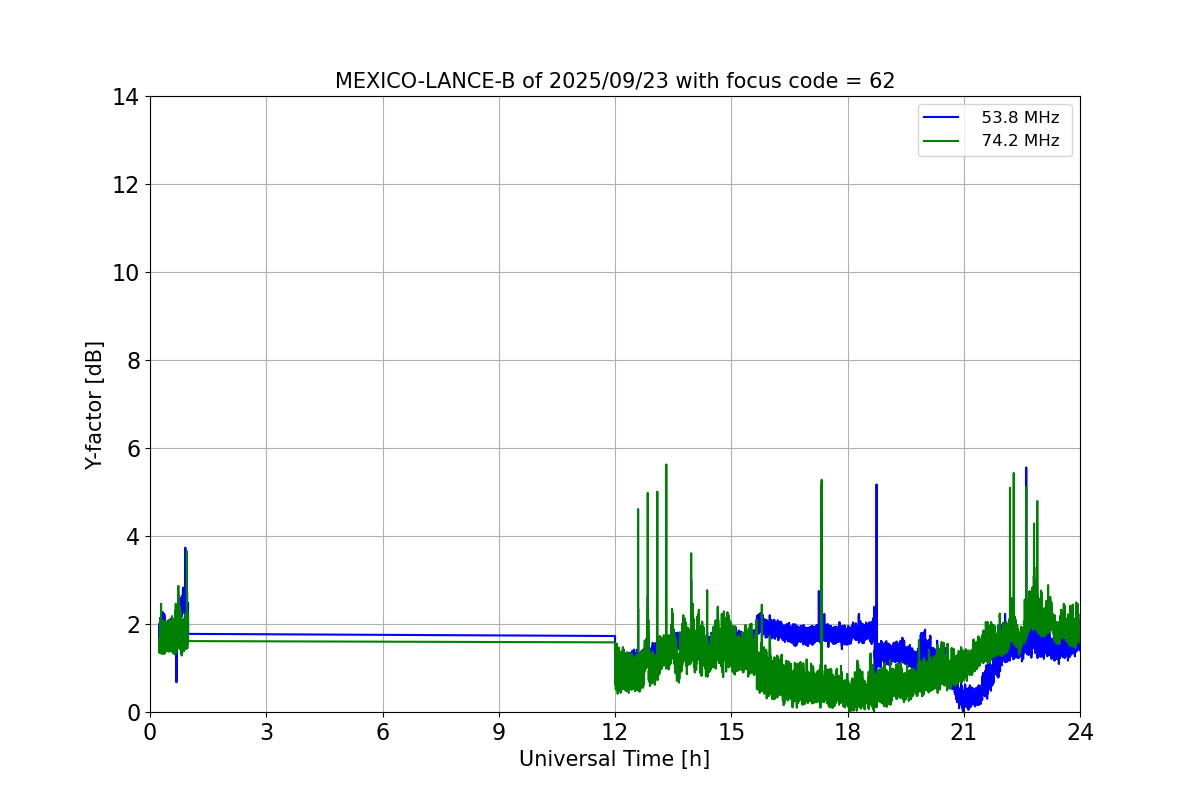The width and height of the screenshot is (1200, 800).
Task: Click the tallest green spike near 13.3 h
Action: point(666,466)
